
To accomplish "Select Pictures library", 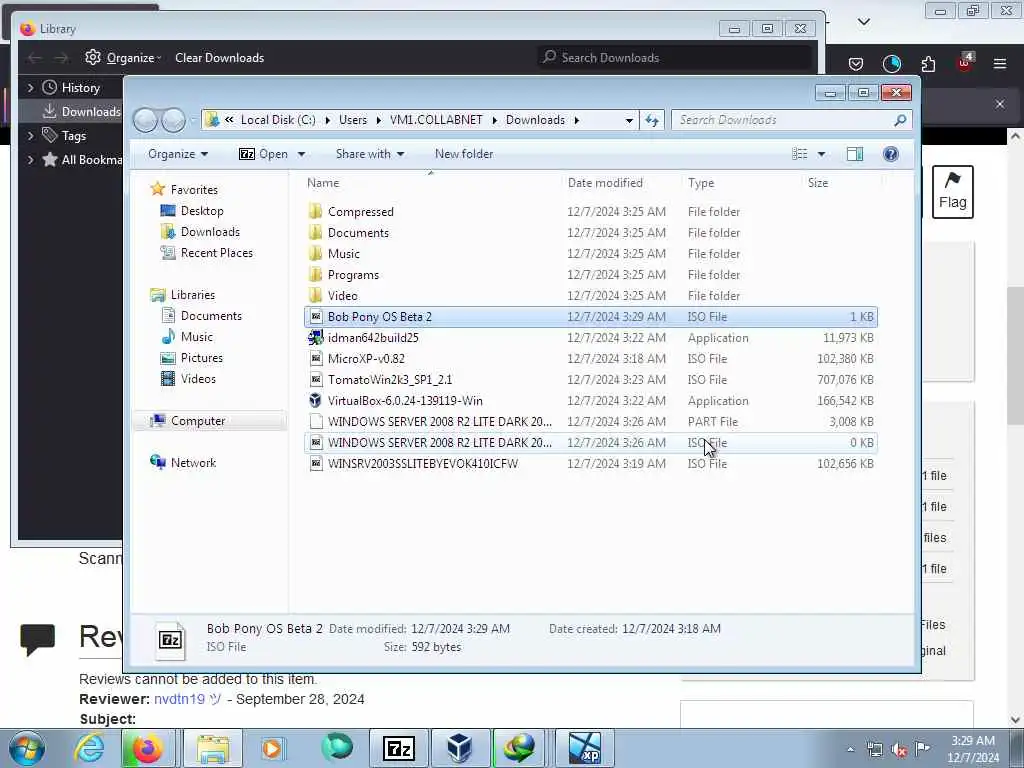I will coord(202,357).
